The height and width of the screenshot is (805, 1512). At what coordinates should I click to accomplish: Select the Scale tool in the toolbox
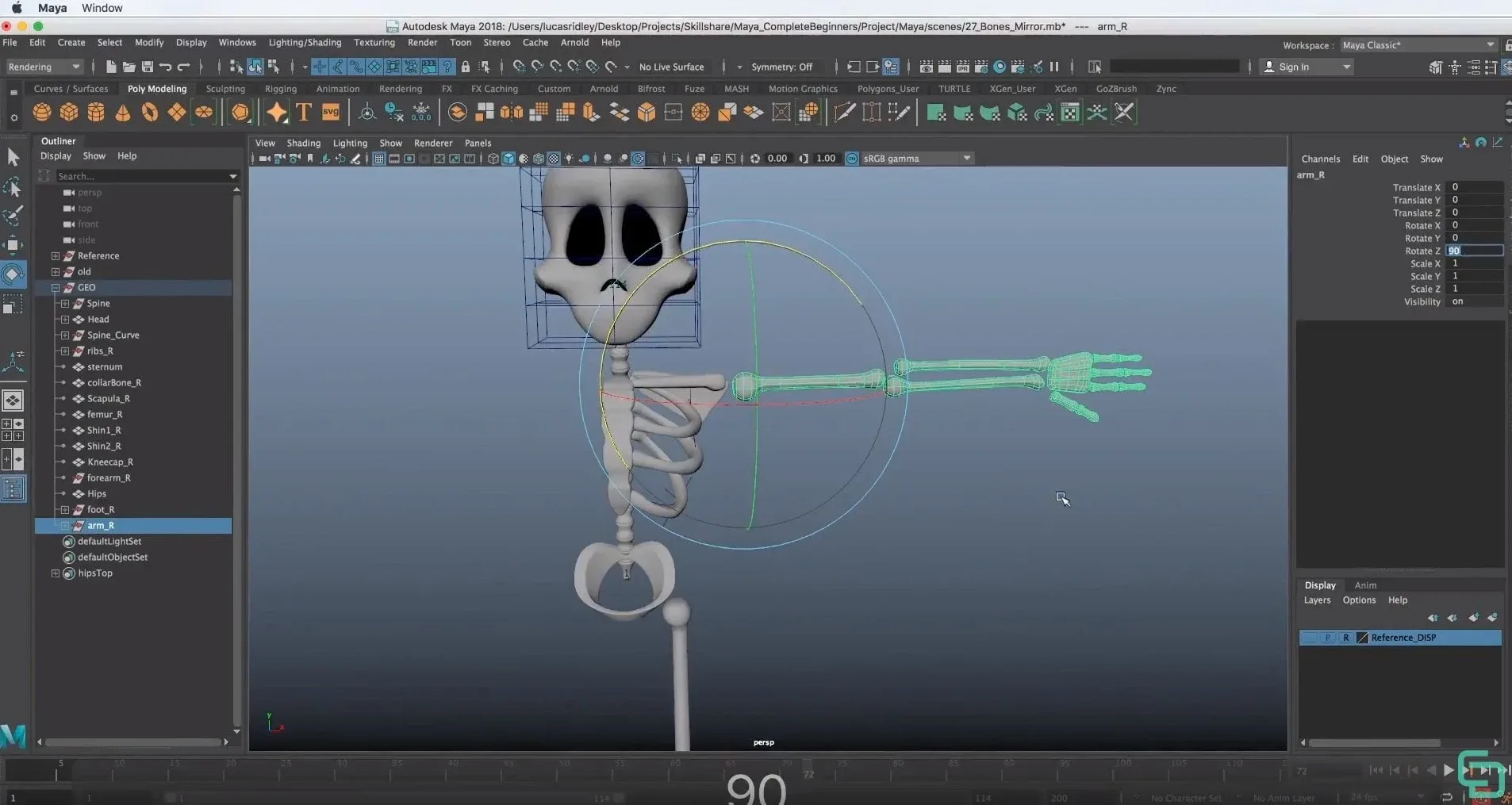[x=13, y=304]
